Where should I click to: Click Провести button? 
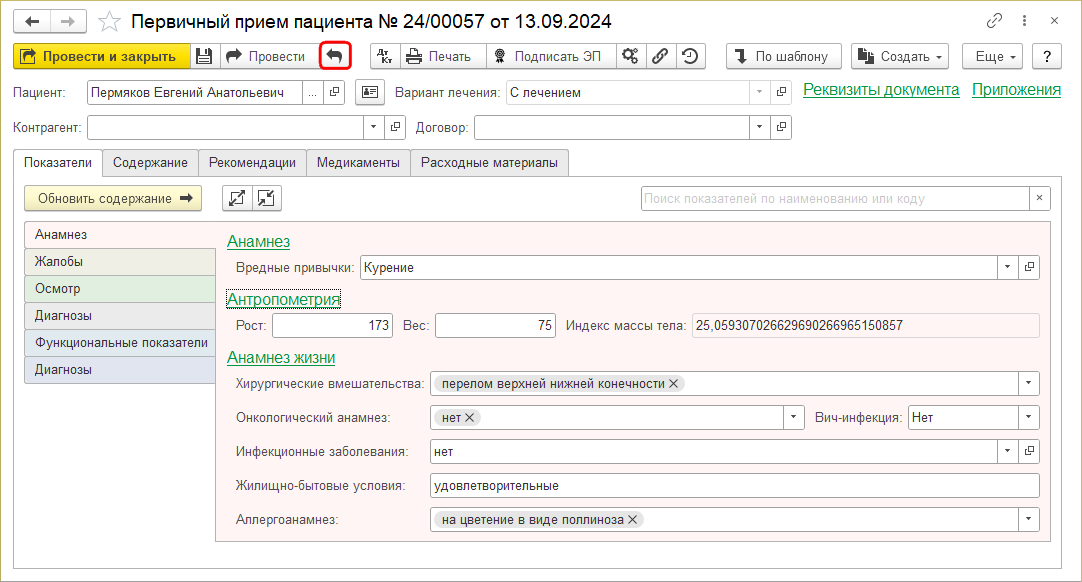[x=269, y=56]
